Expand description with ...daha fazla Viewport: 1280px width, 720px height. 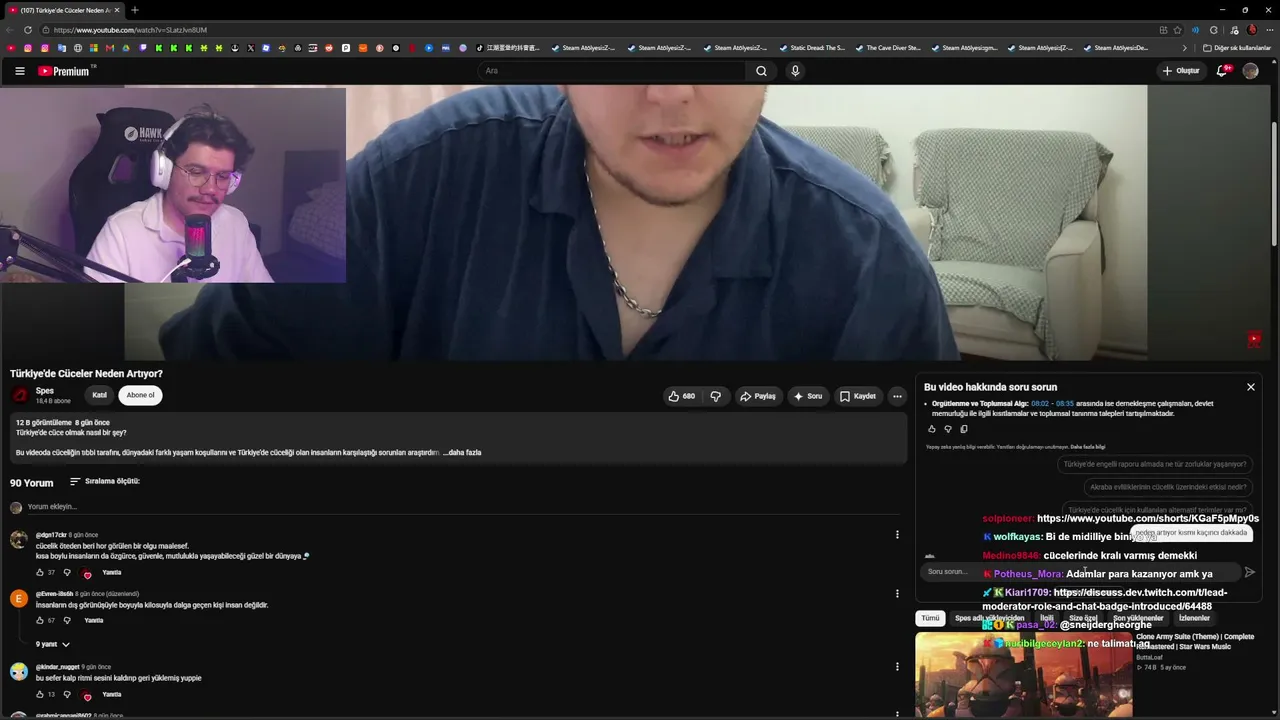(x=463, y=453)
